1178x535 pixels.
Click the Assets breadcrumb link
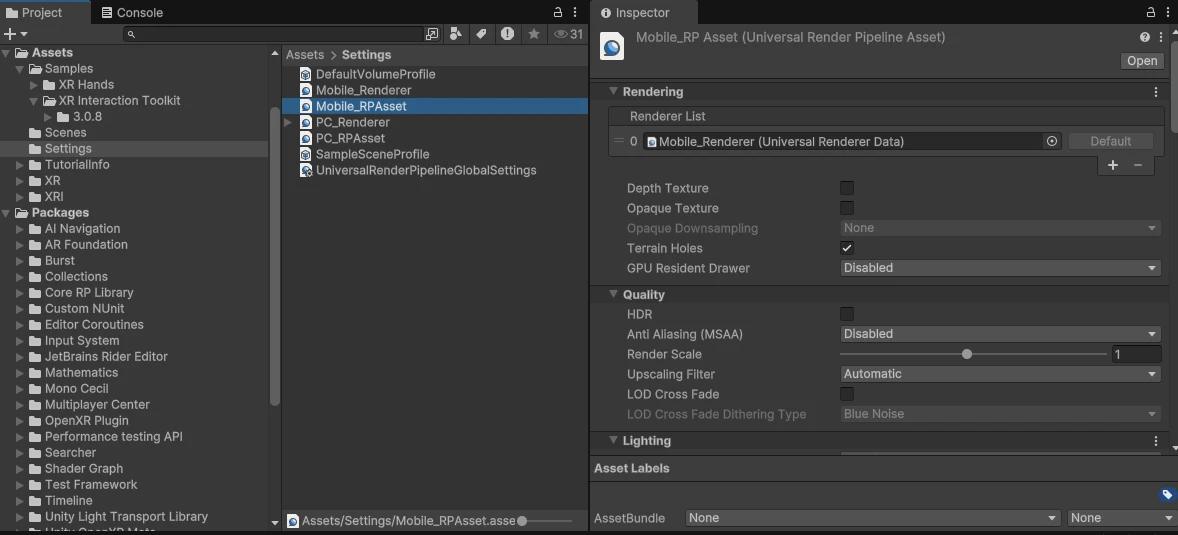[x=305, y=55]
